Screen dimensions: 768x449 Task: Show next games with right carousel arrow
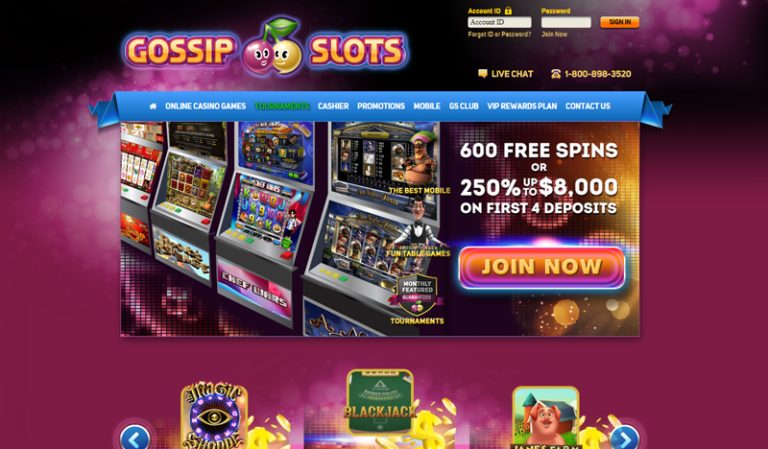coord(624,437)
